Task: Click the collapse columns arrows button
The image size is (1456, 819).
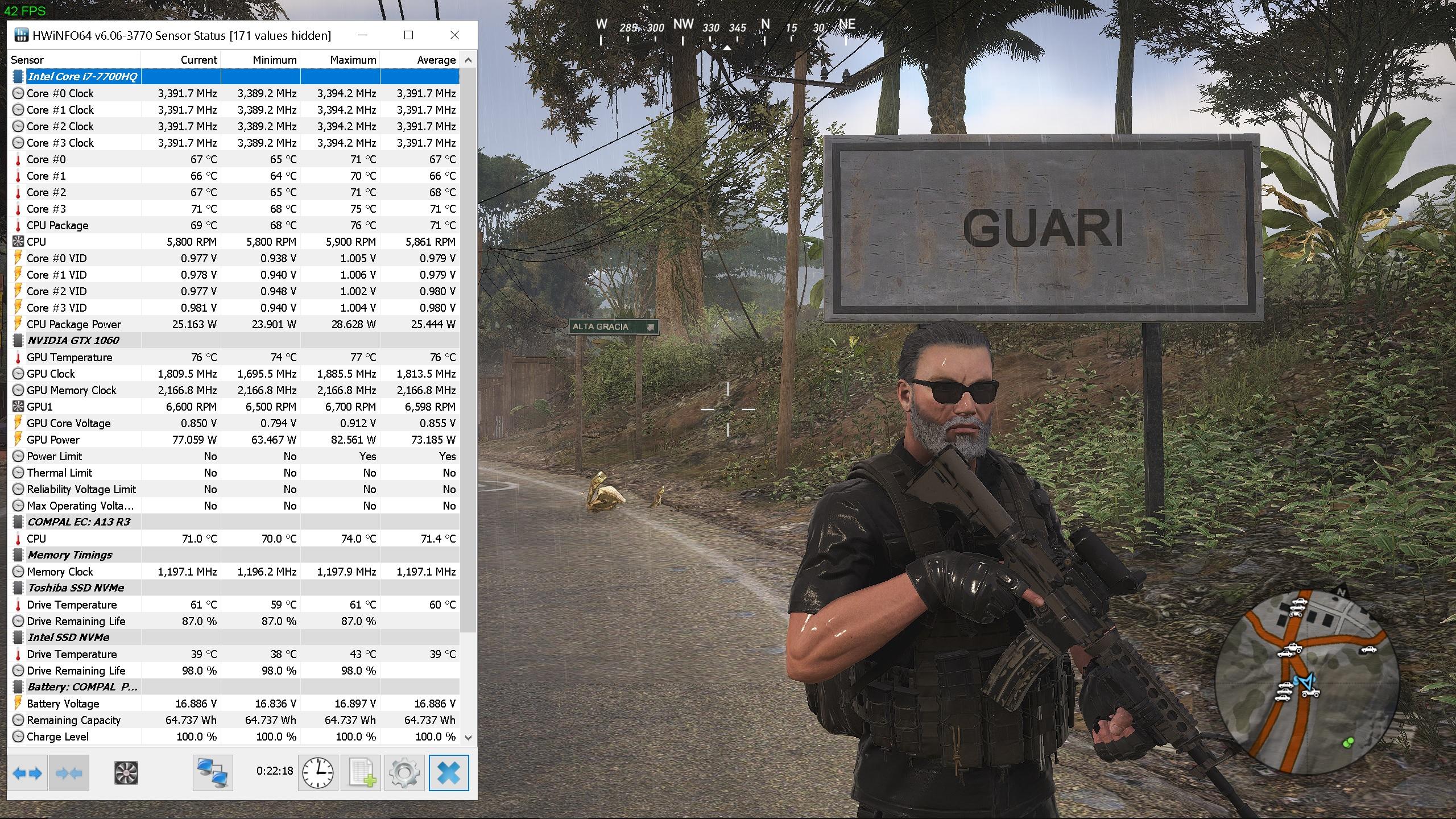Action: [x=69, y=773]
